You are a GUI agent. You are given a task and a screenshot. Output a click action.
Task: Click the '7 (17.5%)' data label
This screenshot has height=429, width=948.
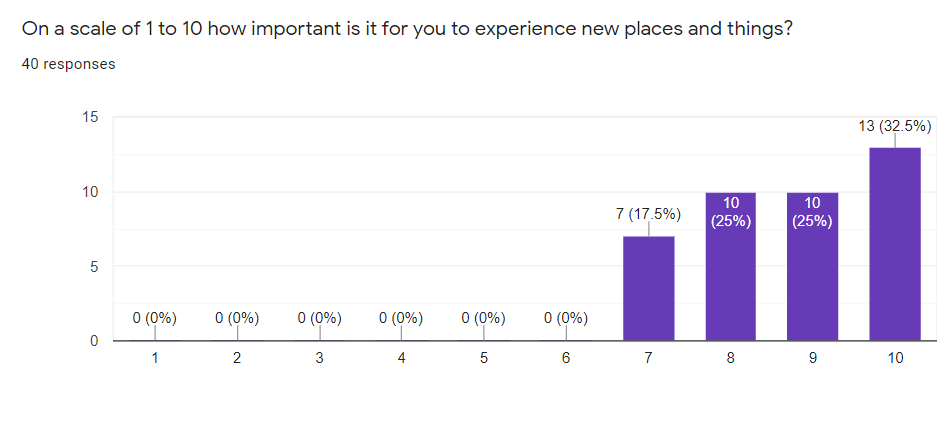[648, 213]
